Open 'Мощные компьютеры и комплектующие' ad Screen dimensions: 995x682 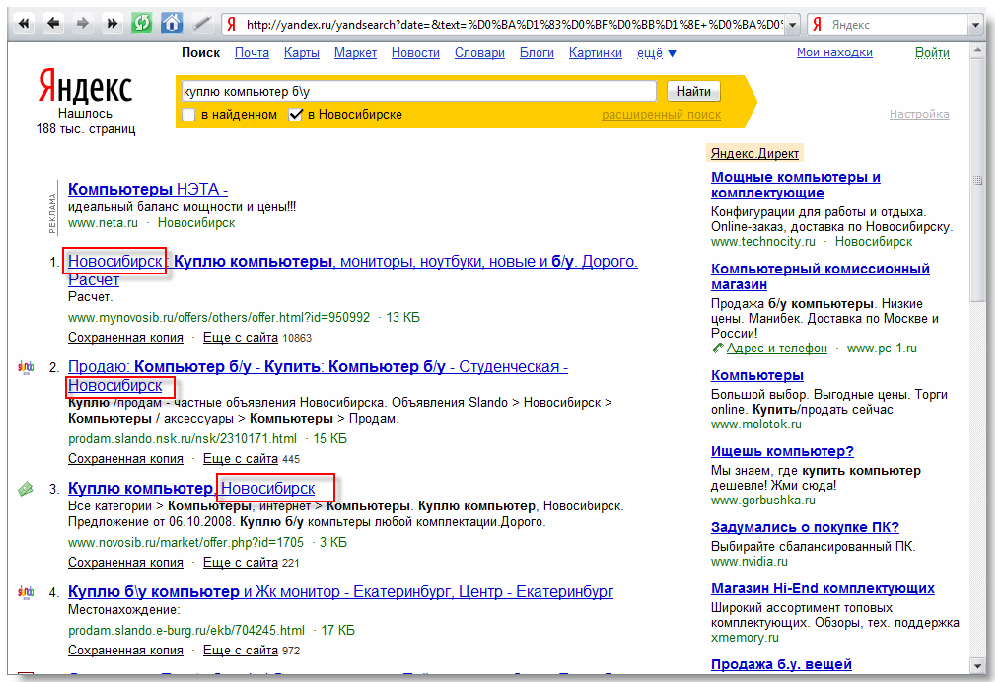[796, 185]
